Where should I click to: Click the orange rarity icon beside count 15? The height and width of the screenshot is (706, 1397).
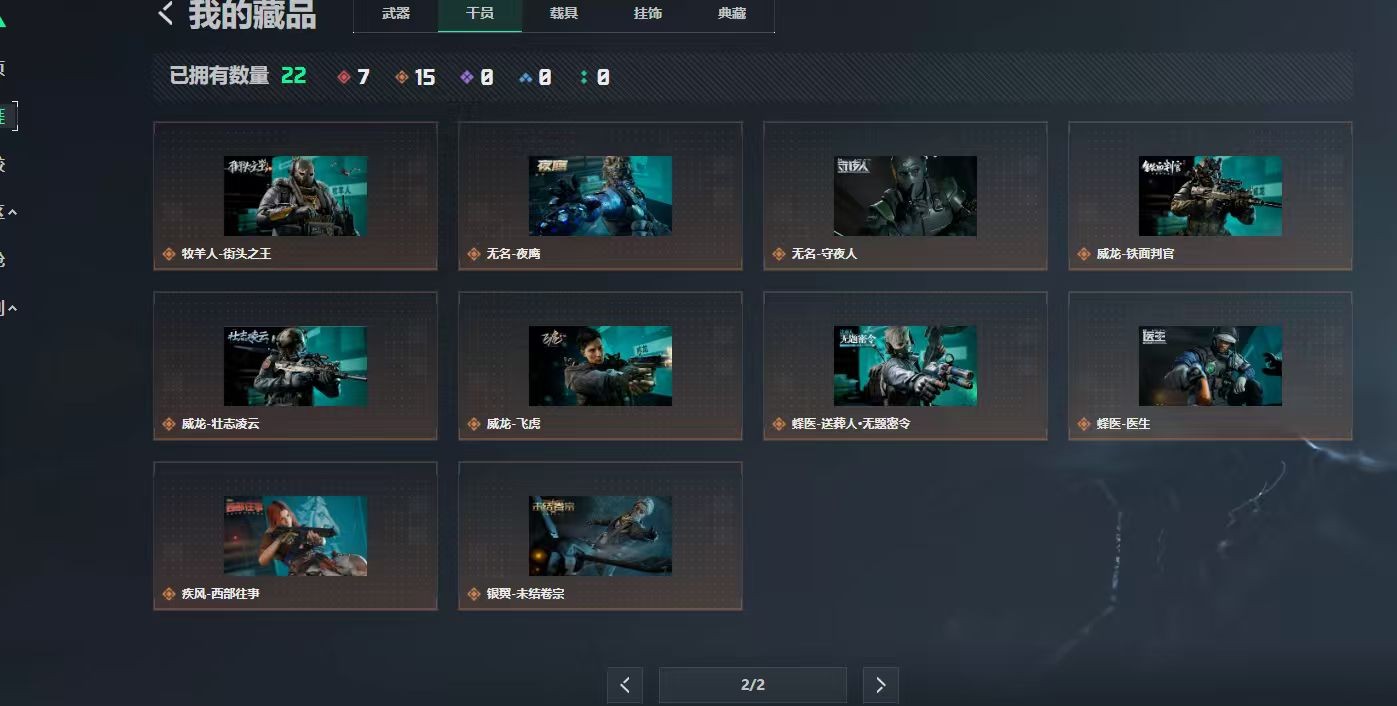point(402,77)
